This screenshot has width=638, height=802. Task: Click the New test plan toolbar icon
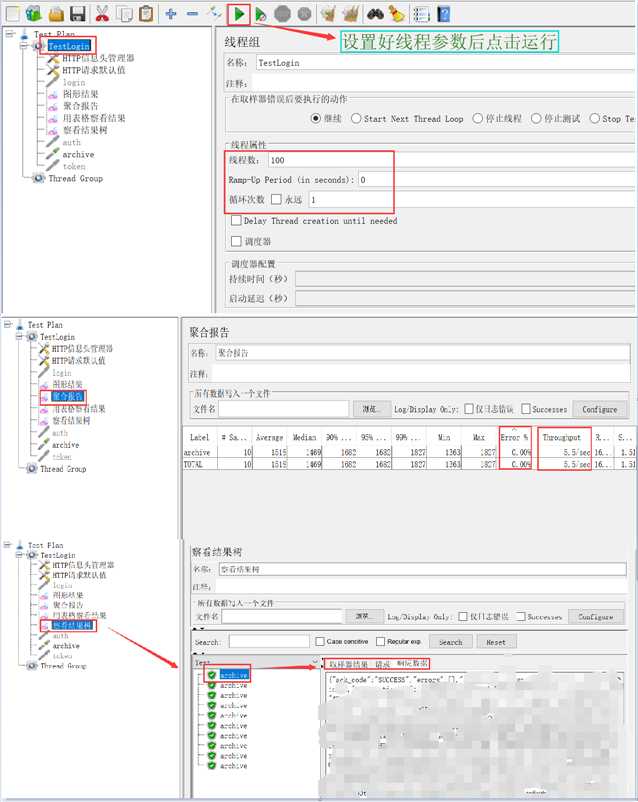pos(13,14)
